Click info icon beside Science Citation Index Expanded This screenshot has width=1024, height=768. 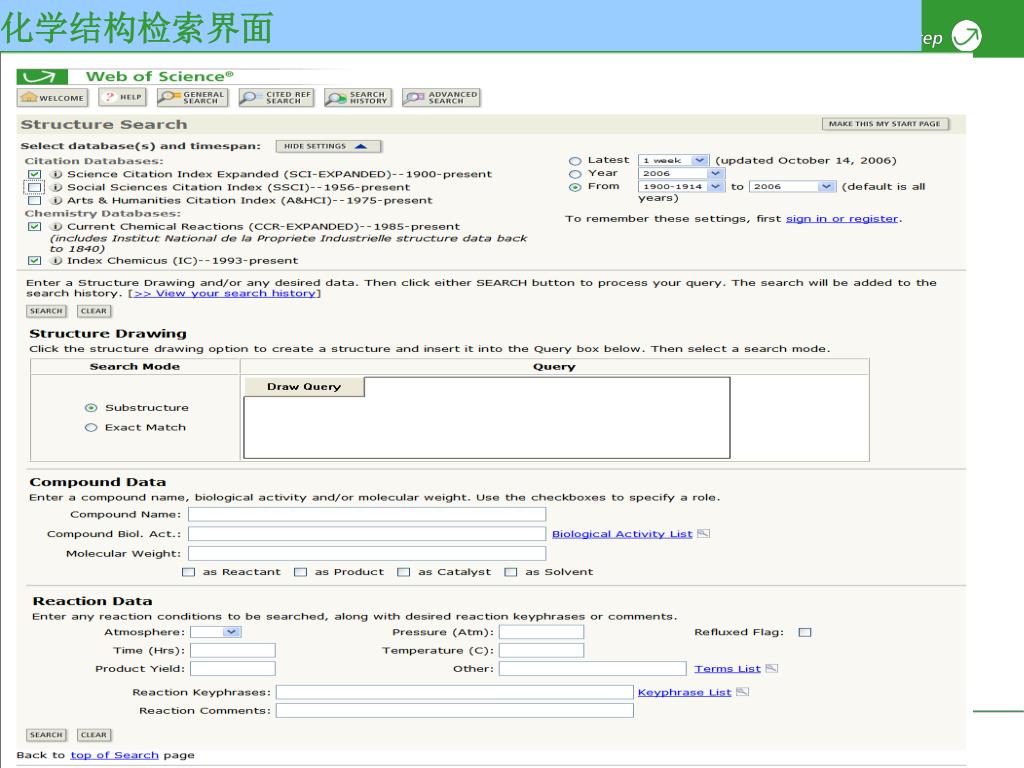(57, 174)
